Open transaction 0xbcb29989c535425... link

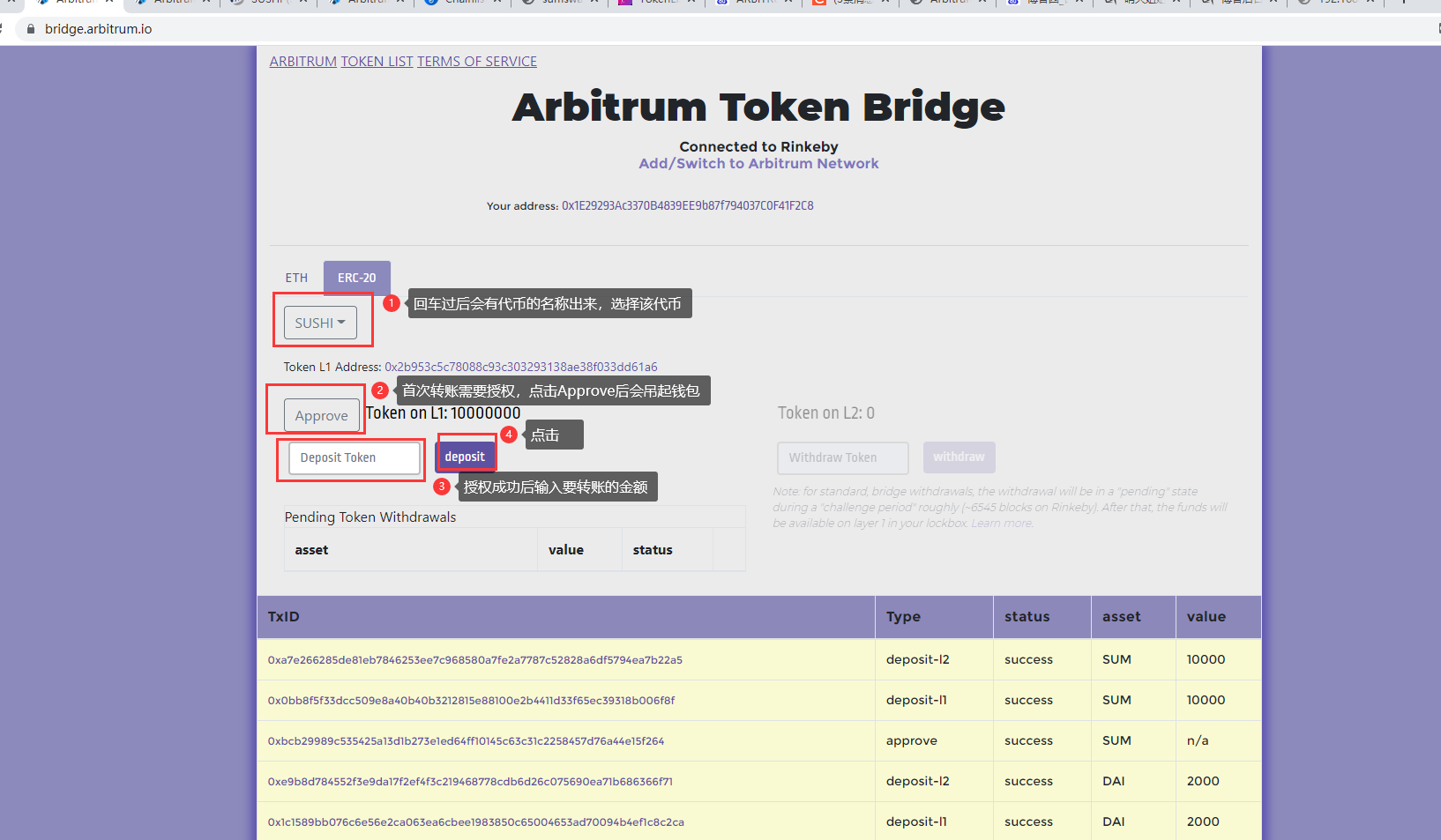[x=467, y=741]
